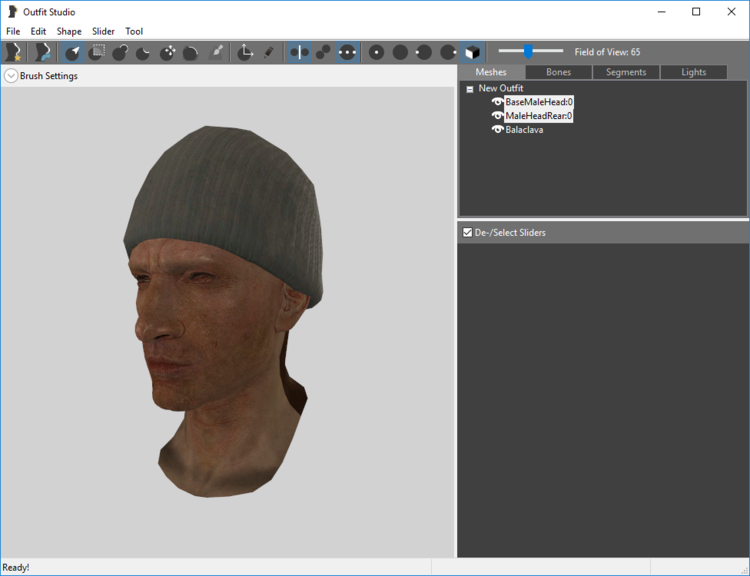Toggle X-mirror editing mode
Image resolution: width=750 pixels, height=576 pixels.
click(x=299, y=52)
